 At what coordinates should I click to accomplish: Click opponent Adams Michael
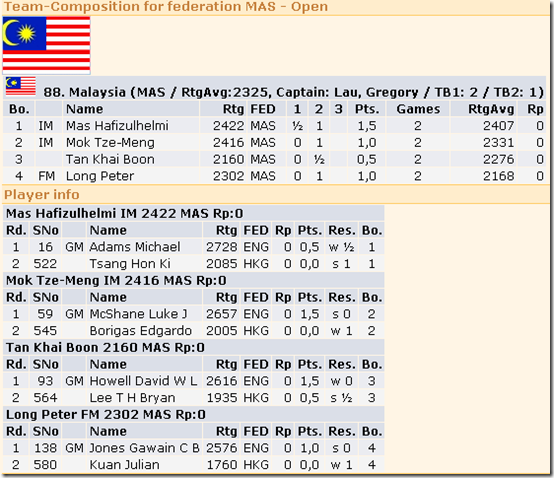point(135,247)
